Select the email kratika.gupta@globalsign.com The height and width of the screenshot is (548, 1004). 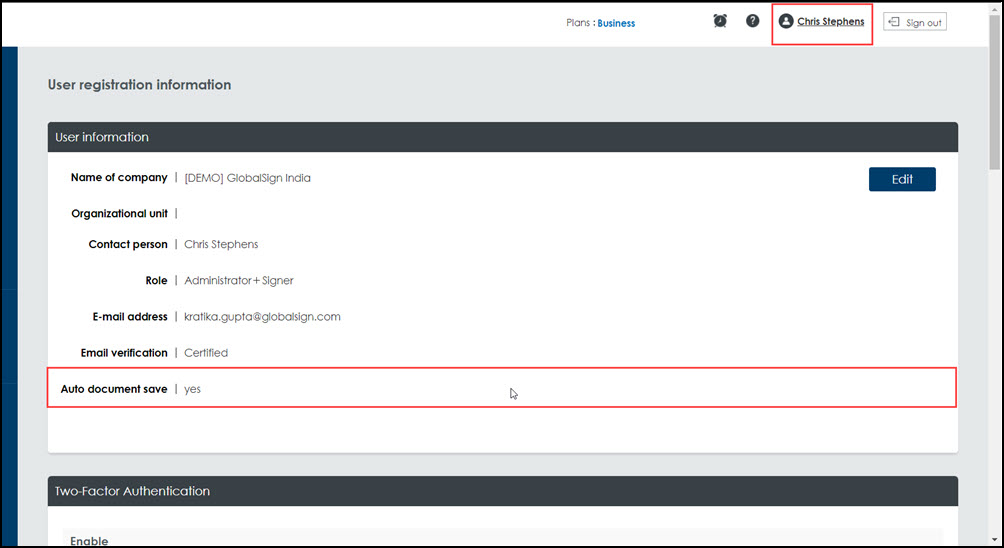pyautogui.click(x=263, y=317)
